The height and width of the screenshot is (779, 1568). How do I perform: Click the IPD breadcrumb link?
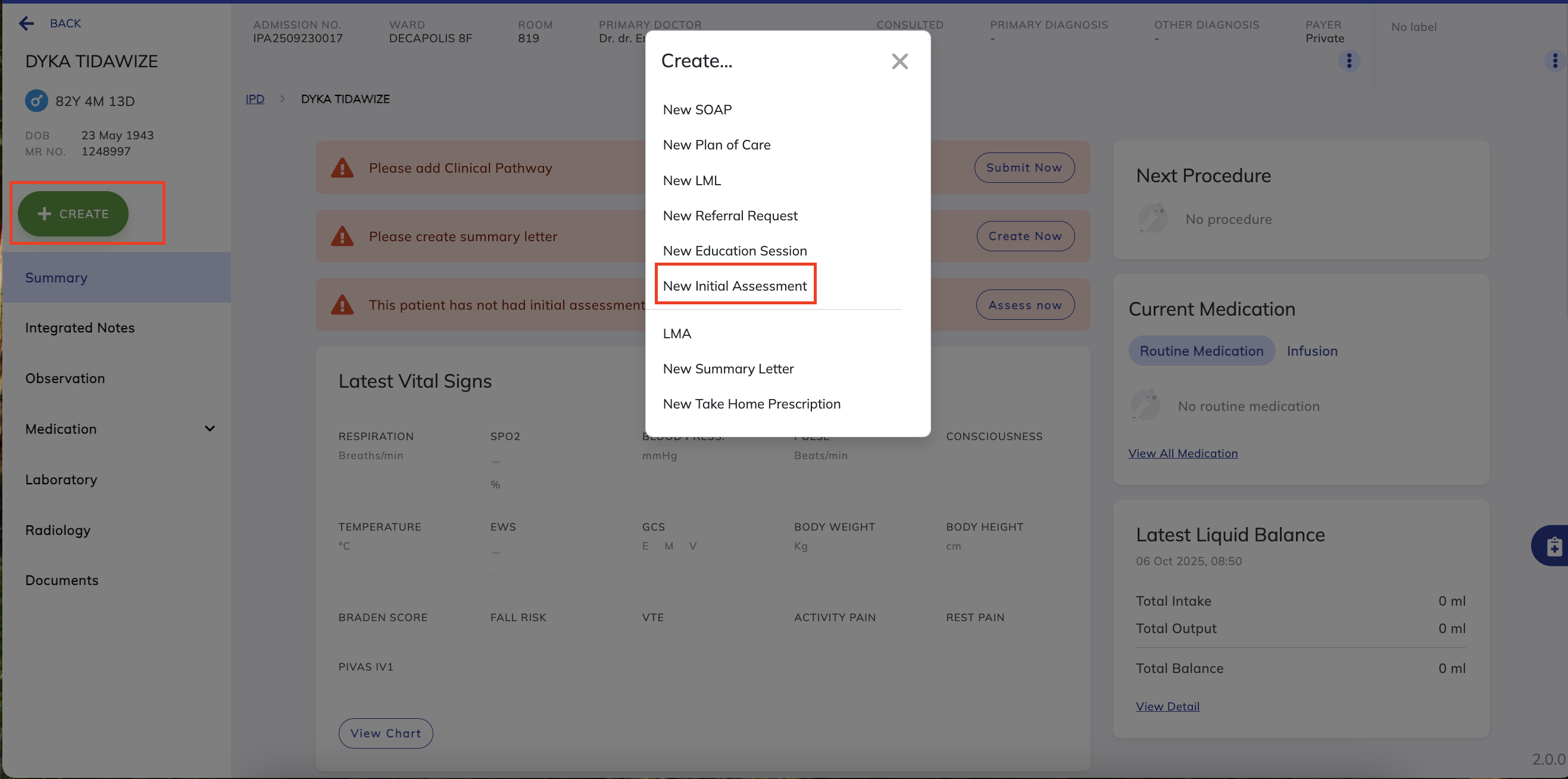254,99
